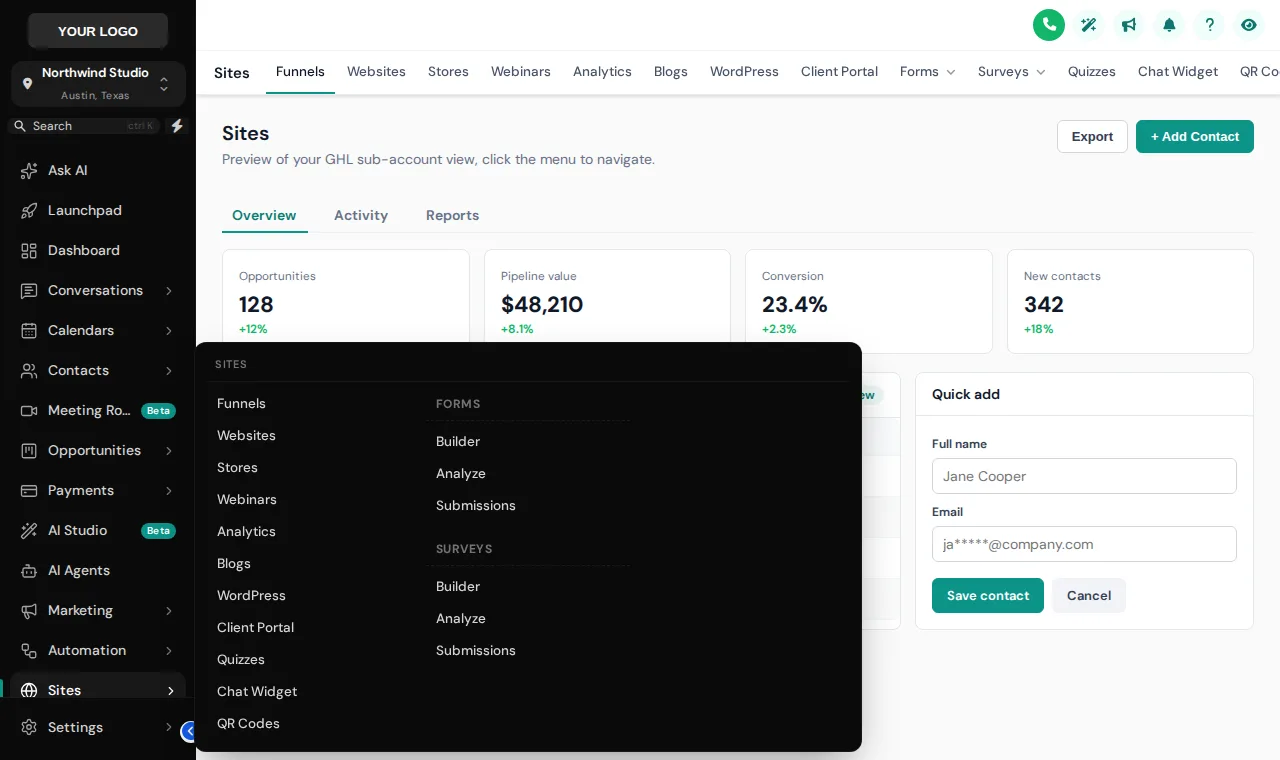The image size is (1280, 760).
Task: Expand the Conversations chevron in sidebar
Action: click(x=169, y=291)
